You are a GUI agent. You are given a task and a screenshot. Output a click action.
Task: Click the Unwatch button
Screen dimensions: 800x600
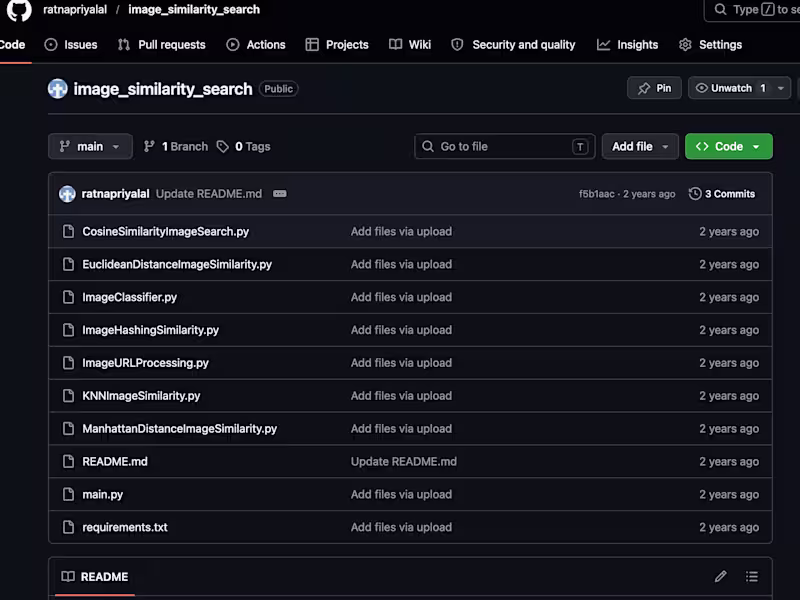[730, 88]
